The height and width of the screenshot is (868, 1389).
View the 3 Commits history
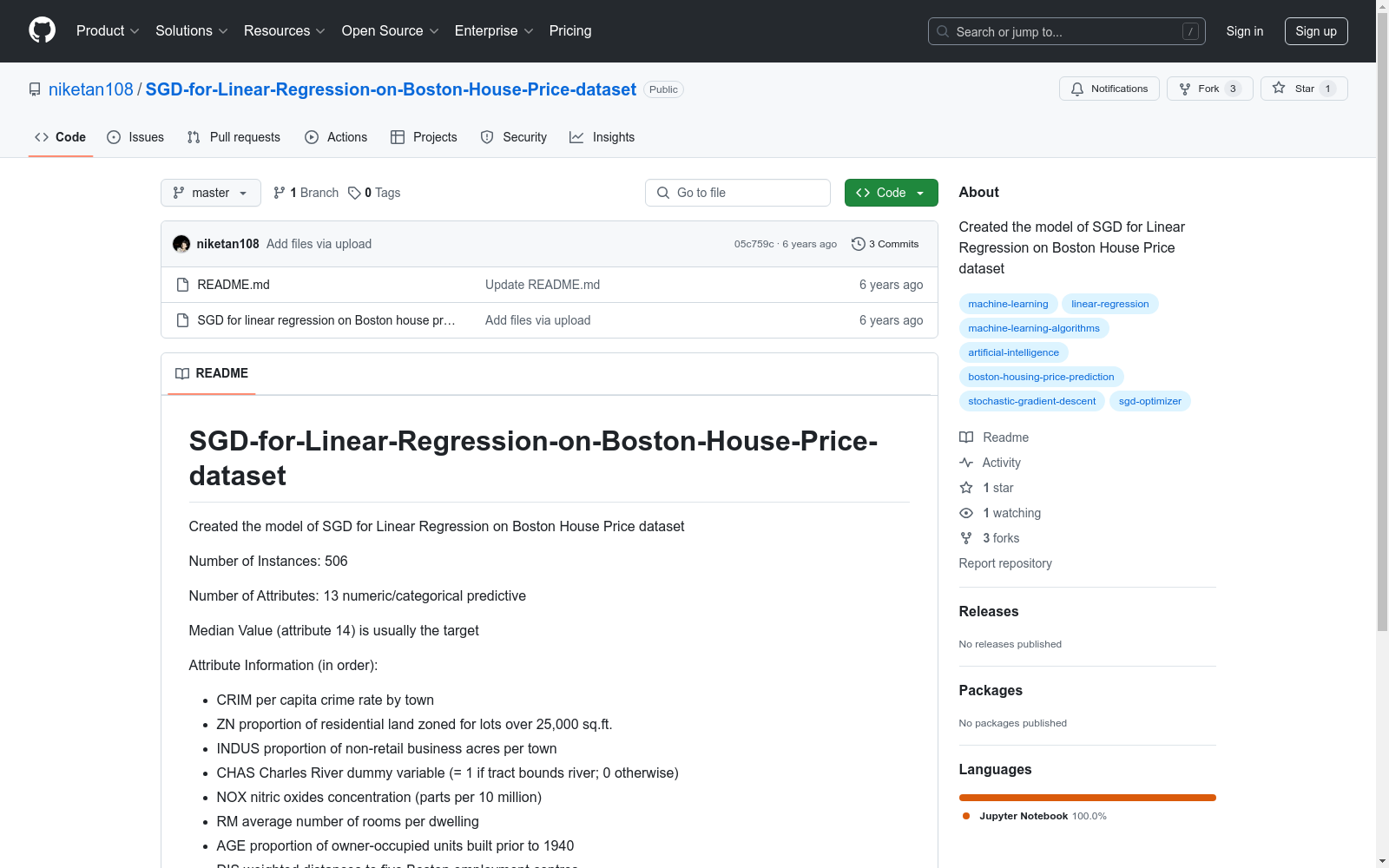[x=885, y=244]
